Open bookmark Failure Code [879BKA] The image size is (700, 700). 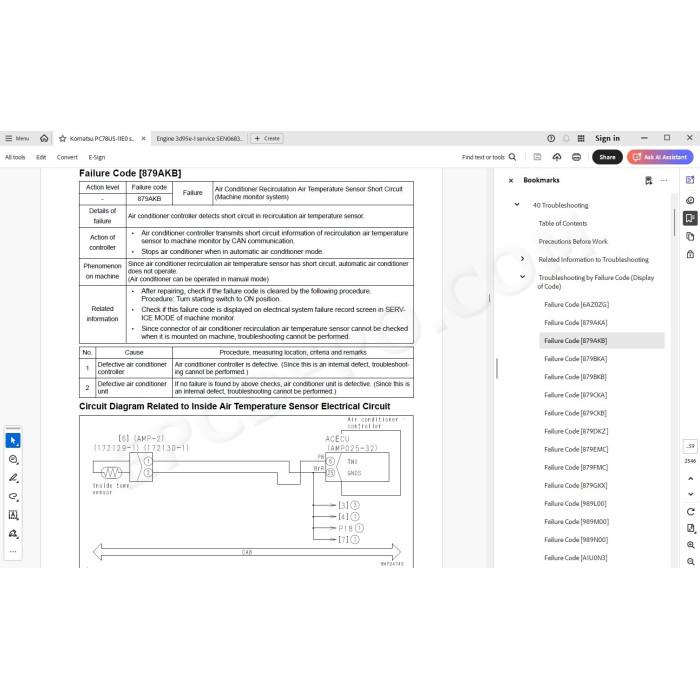(575, 358)
